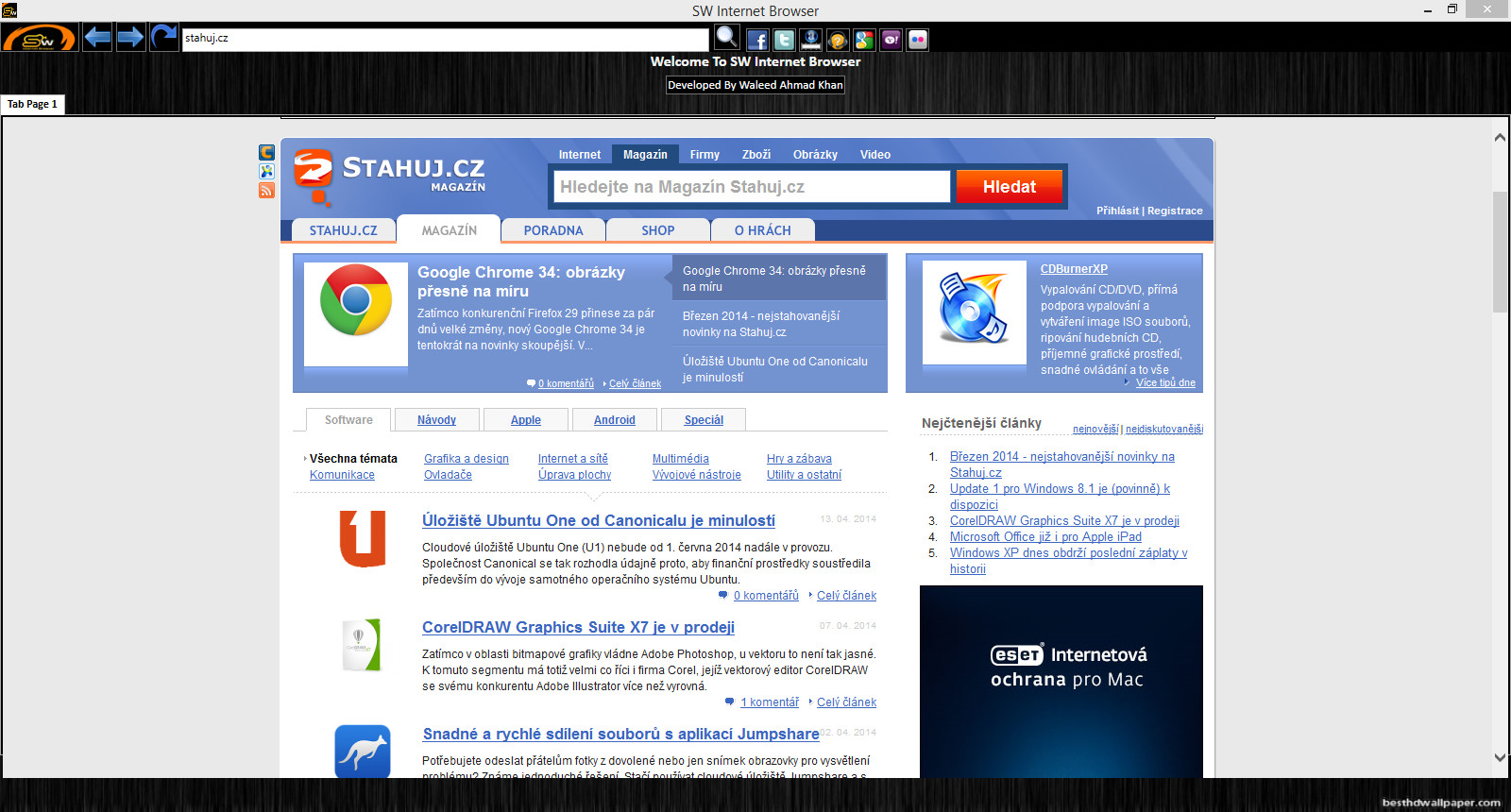The height and width of the screenshot is (812, 1511).
Task: Click the Přihlásit login link
Action: [x=1117, y=211]
